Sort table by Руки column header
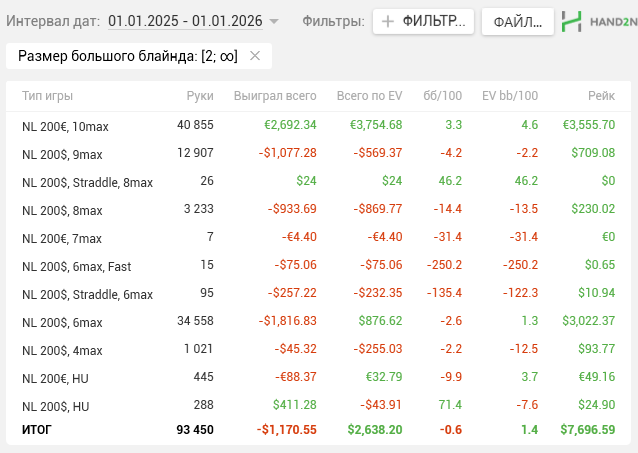 tap(199, 96)
